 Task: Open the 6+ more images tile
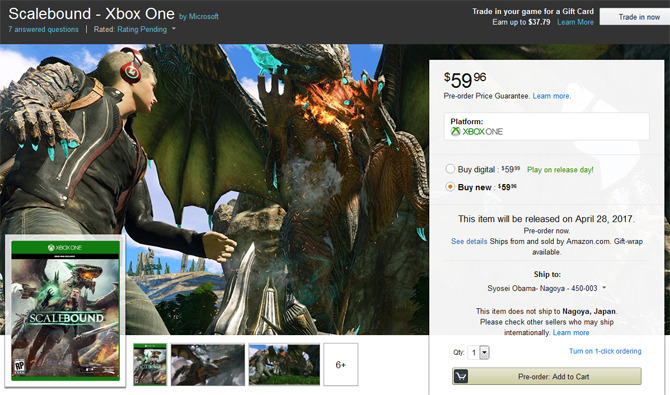tap(341, 365)
